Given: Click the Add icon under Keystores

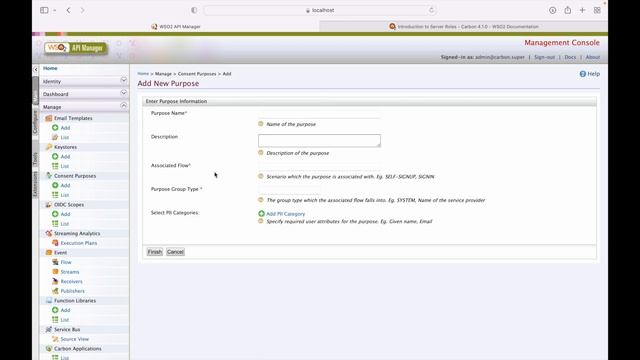Looking at the screenshot, I should [x=55, y=156].
